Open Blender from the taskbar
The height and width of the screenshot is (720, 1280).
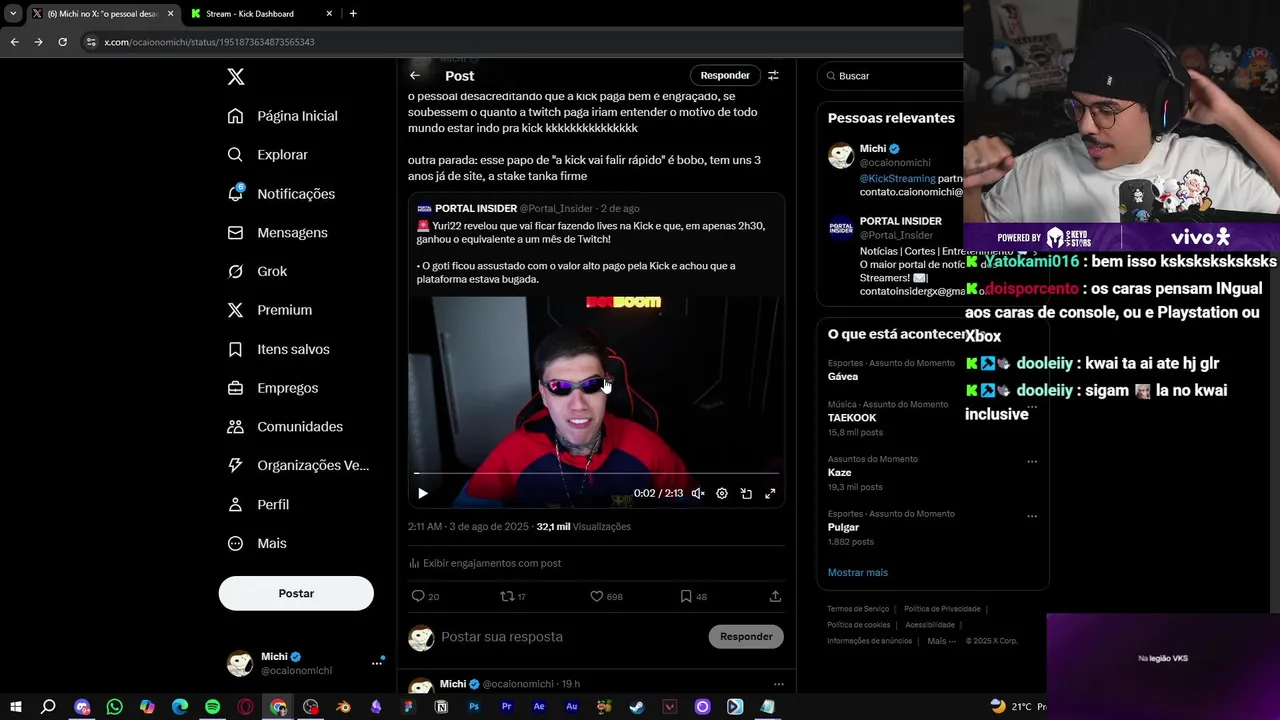(343, 707)
